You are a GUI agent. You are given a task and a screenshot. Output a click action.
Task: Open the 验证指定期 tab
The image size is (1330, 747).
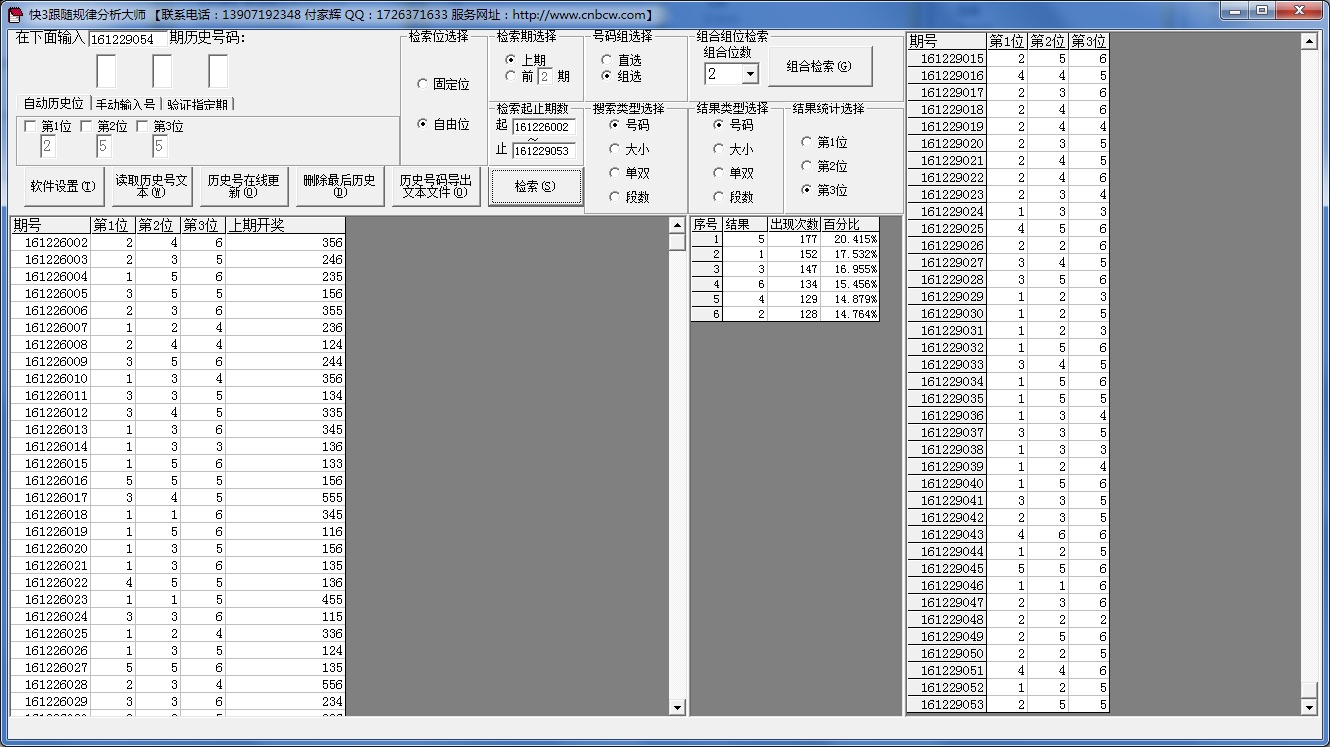tap(197, 104)
